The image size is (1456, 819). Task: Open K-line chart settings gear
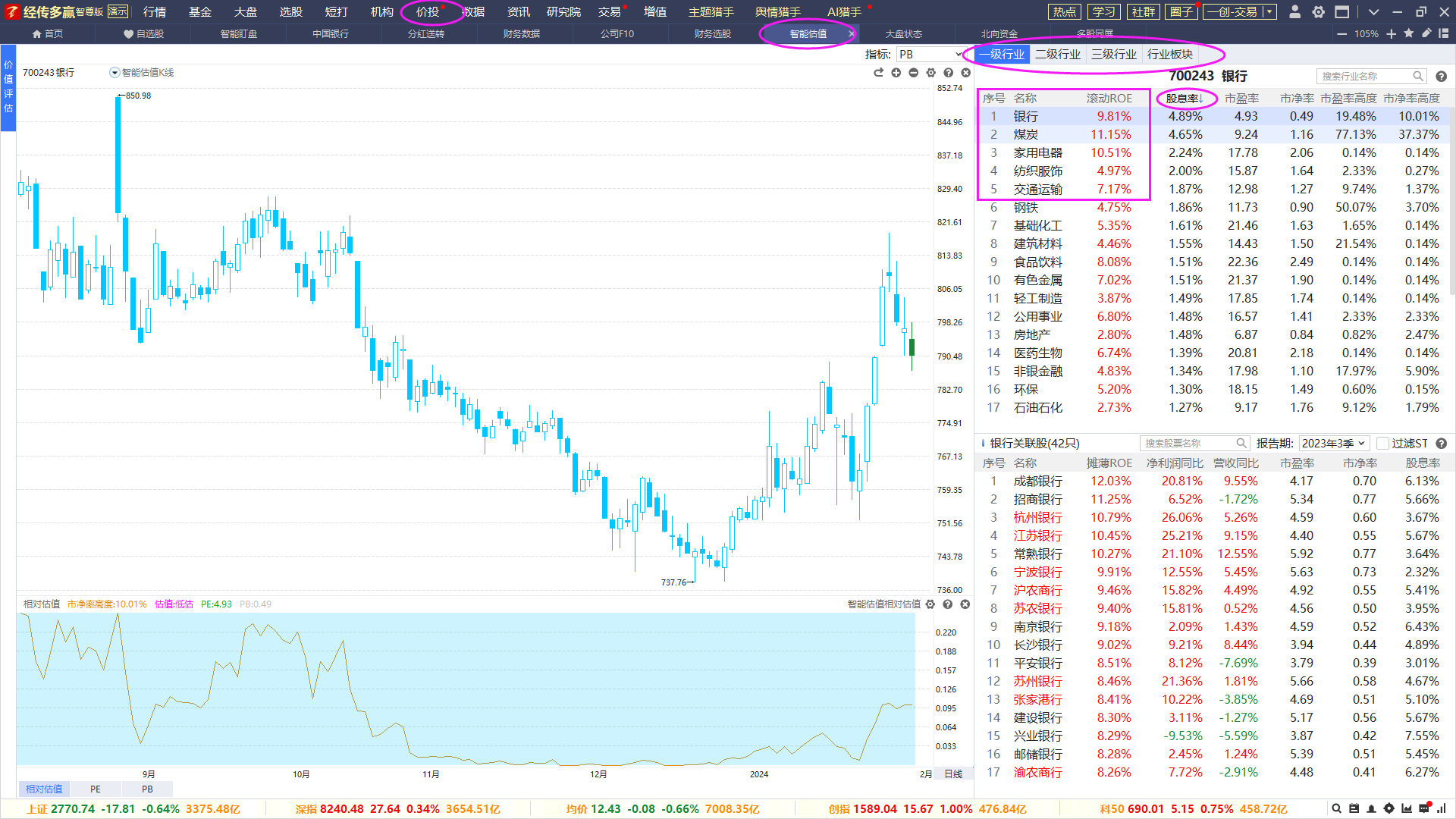(x=930, y=73)
